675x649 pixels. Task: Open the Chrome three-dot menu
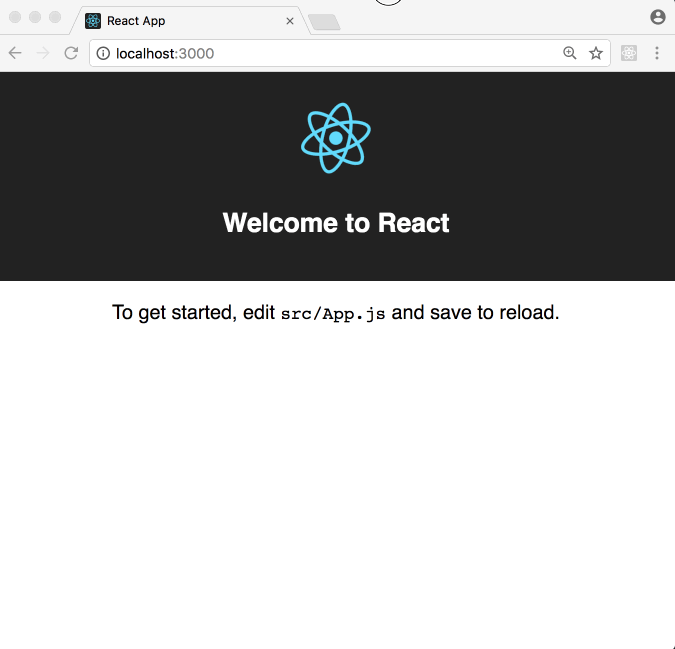point(657,53)
